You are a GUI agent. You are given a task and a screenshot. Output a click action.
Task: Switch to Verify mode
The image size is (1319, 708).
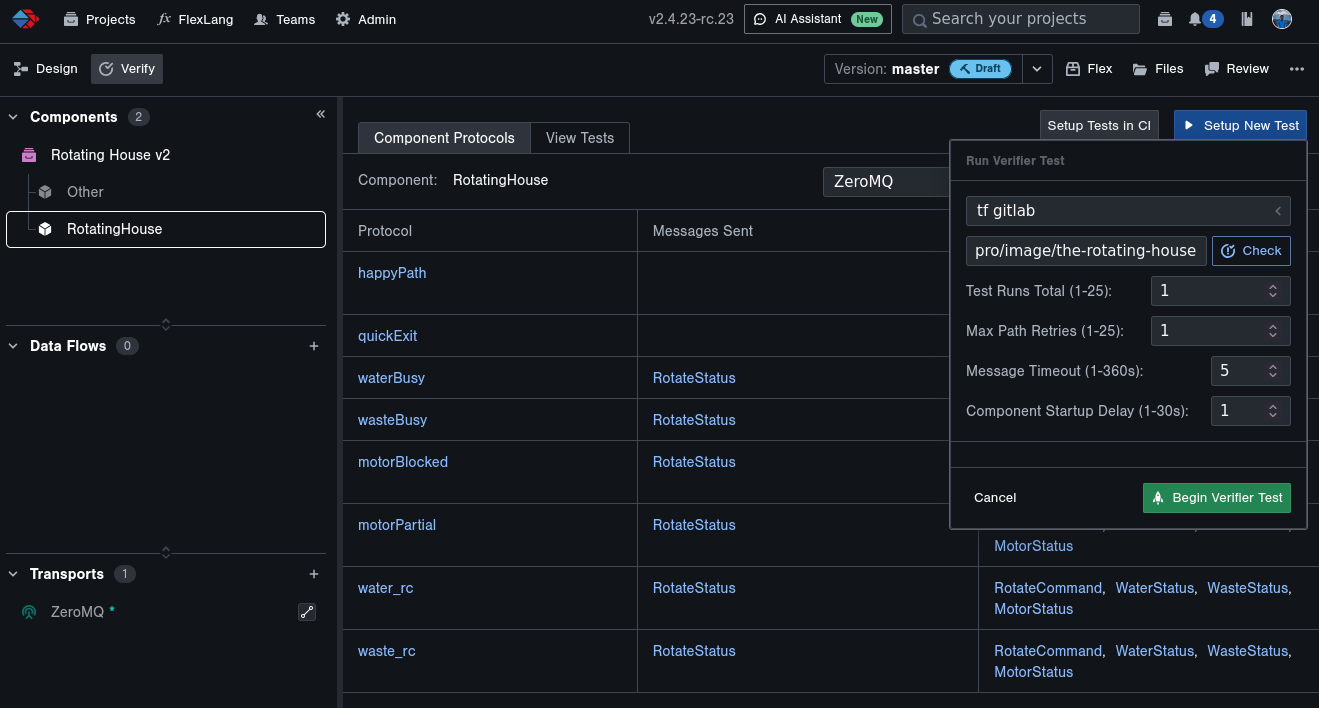tap(127, 69)
